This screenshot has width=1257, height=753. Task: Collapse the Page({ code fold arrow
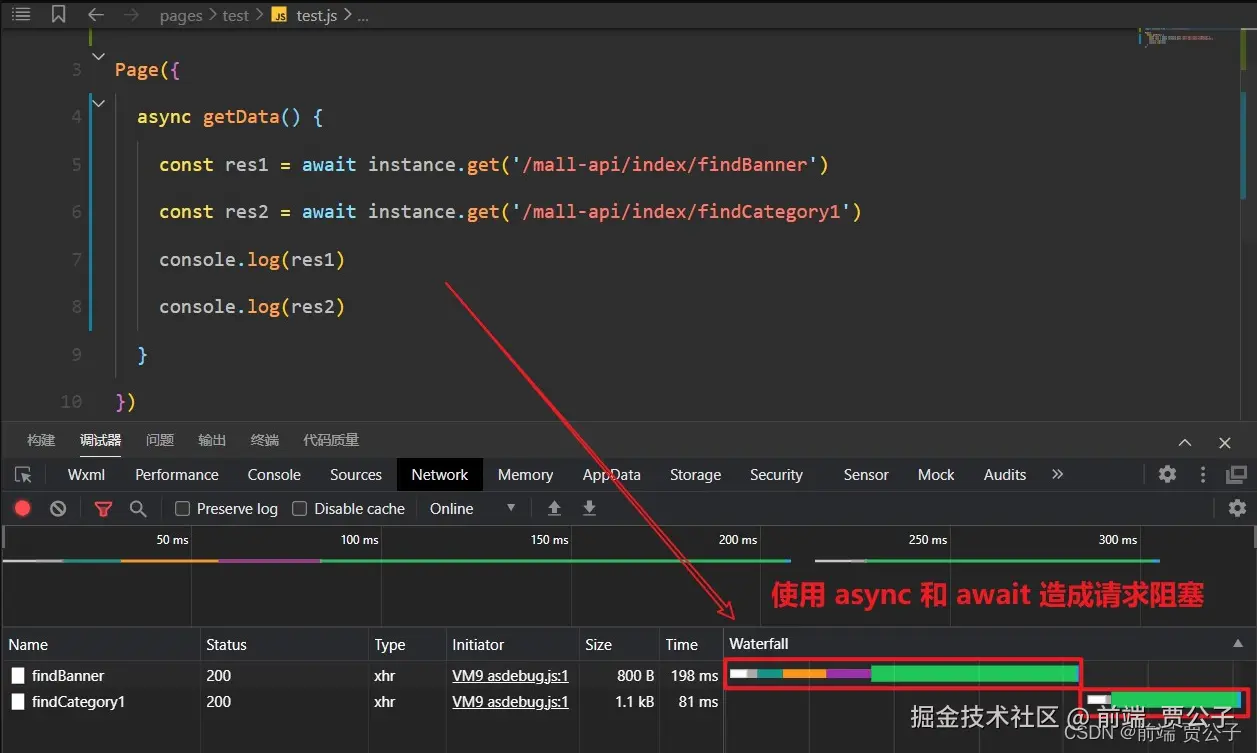pos(98,56)
